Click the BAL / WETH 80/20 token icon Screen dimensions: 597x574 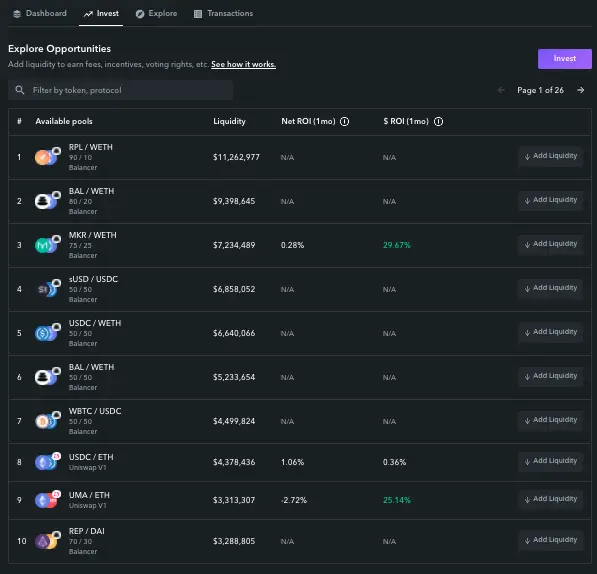coord(48,200)
